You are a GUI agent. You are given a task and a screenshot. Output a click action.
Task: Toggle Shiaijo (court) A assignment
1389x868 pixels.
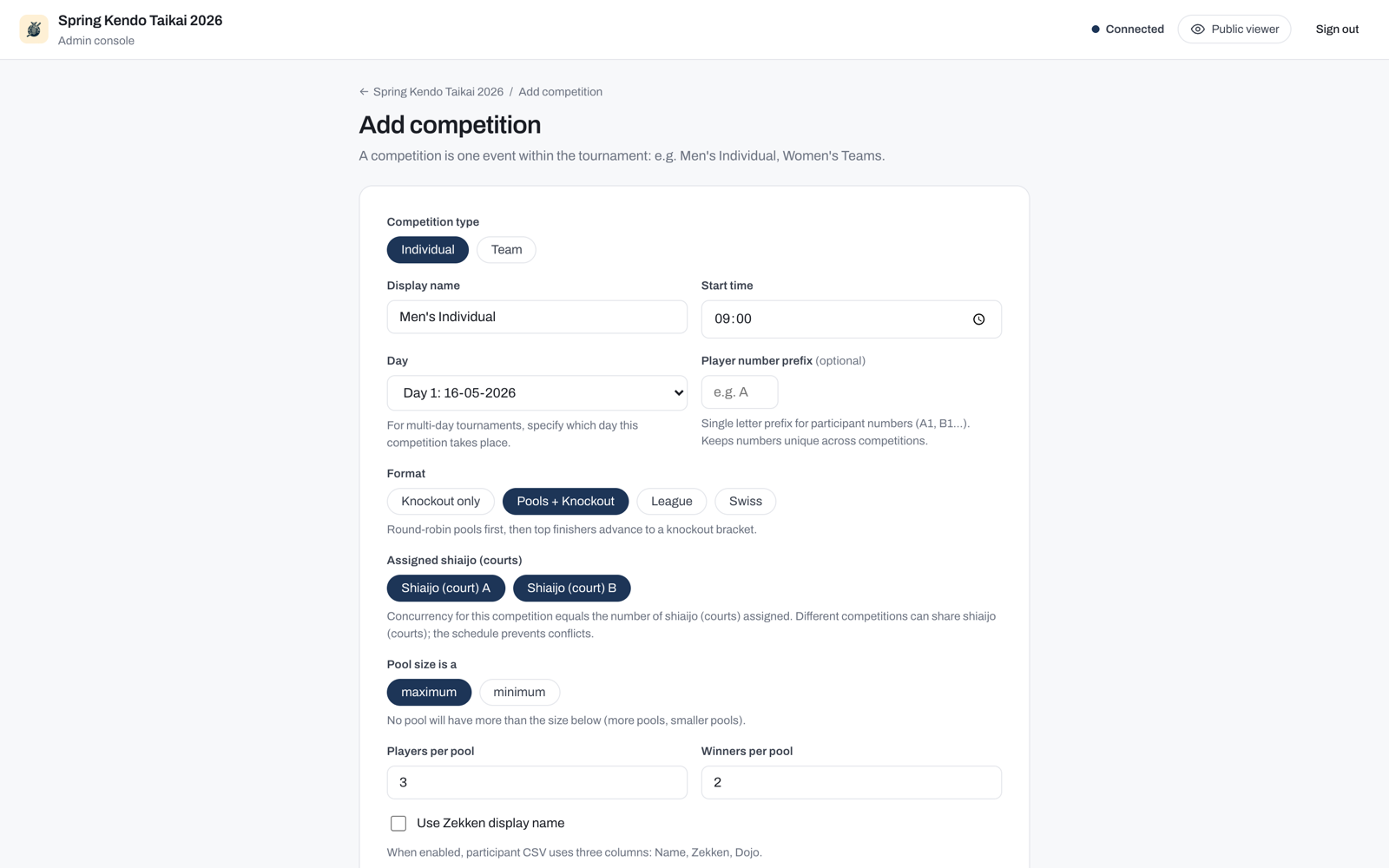coord(446,589)
